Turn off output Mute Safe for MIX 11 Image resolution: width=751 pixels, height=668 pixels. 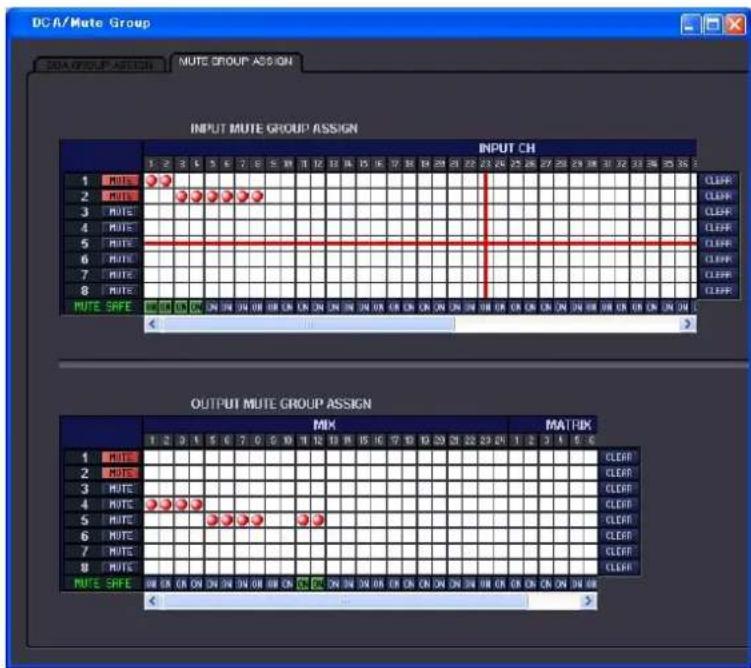tap(303, 584)
